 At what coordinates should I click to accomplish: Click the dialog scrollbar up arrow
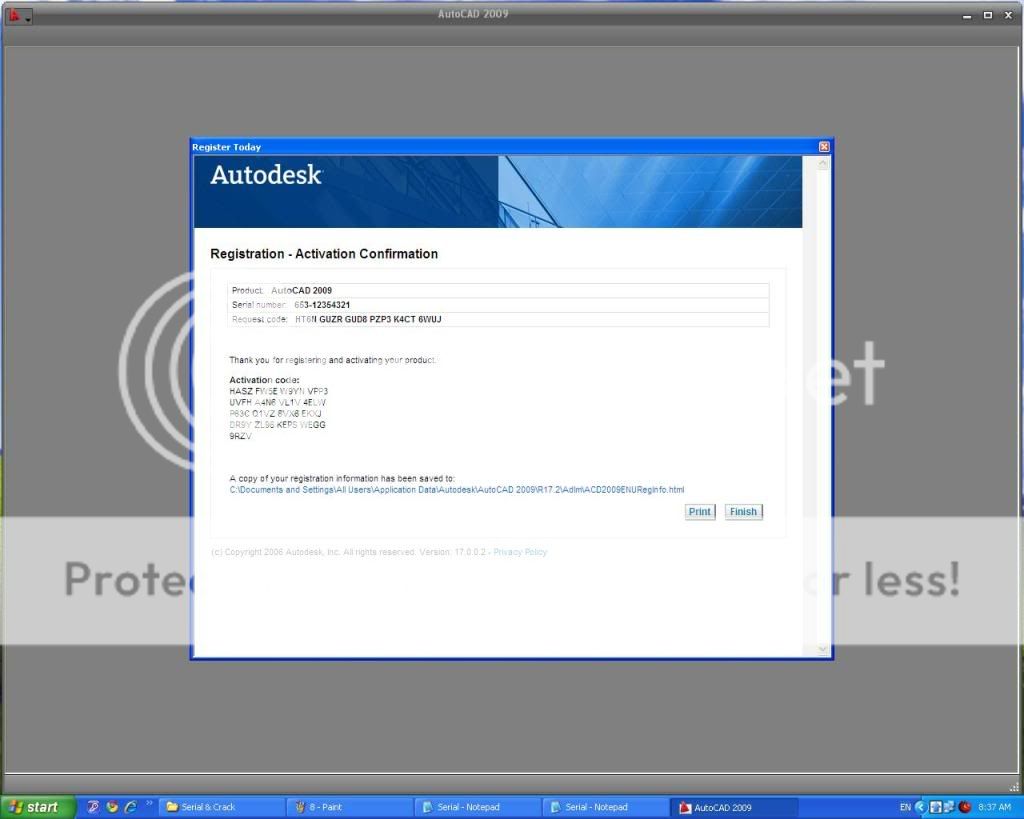[824, 163]
